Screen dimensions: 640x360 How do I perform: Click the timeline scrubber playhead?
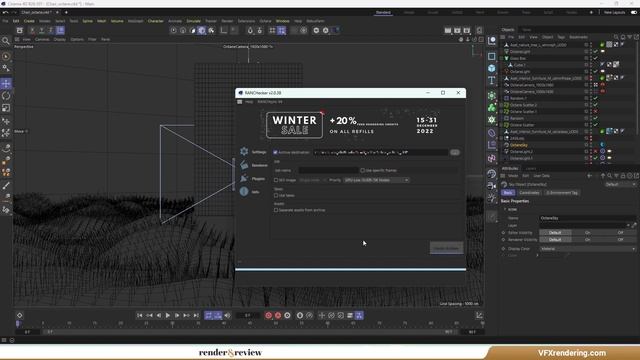(18, 324)
